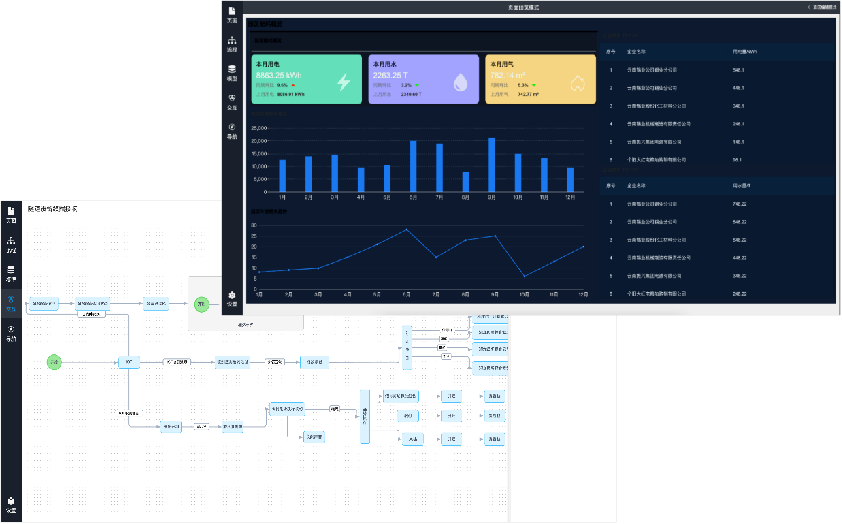Click exit link at top-right of dashboard
Screen dimensions: 842x524
tap(822, 7)
